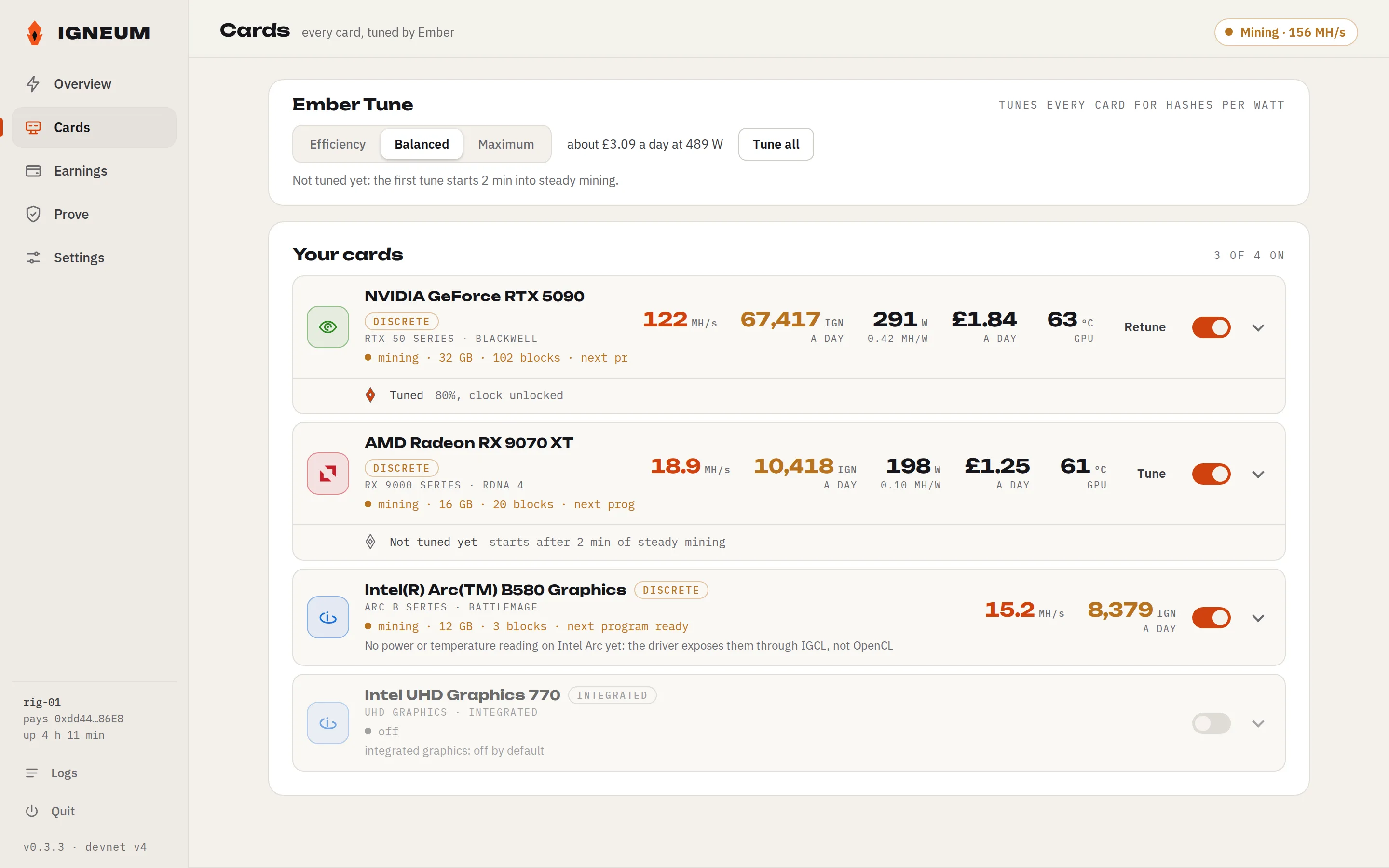Click the Cards monitor icon in sidebar
The width and height of the screenshot is (1389, 868).
[33, 127]
